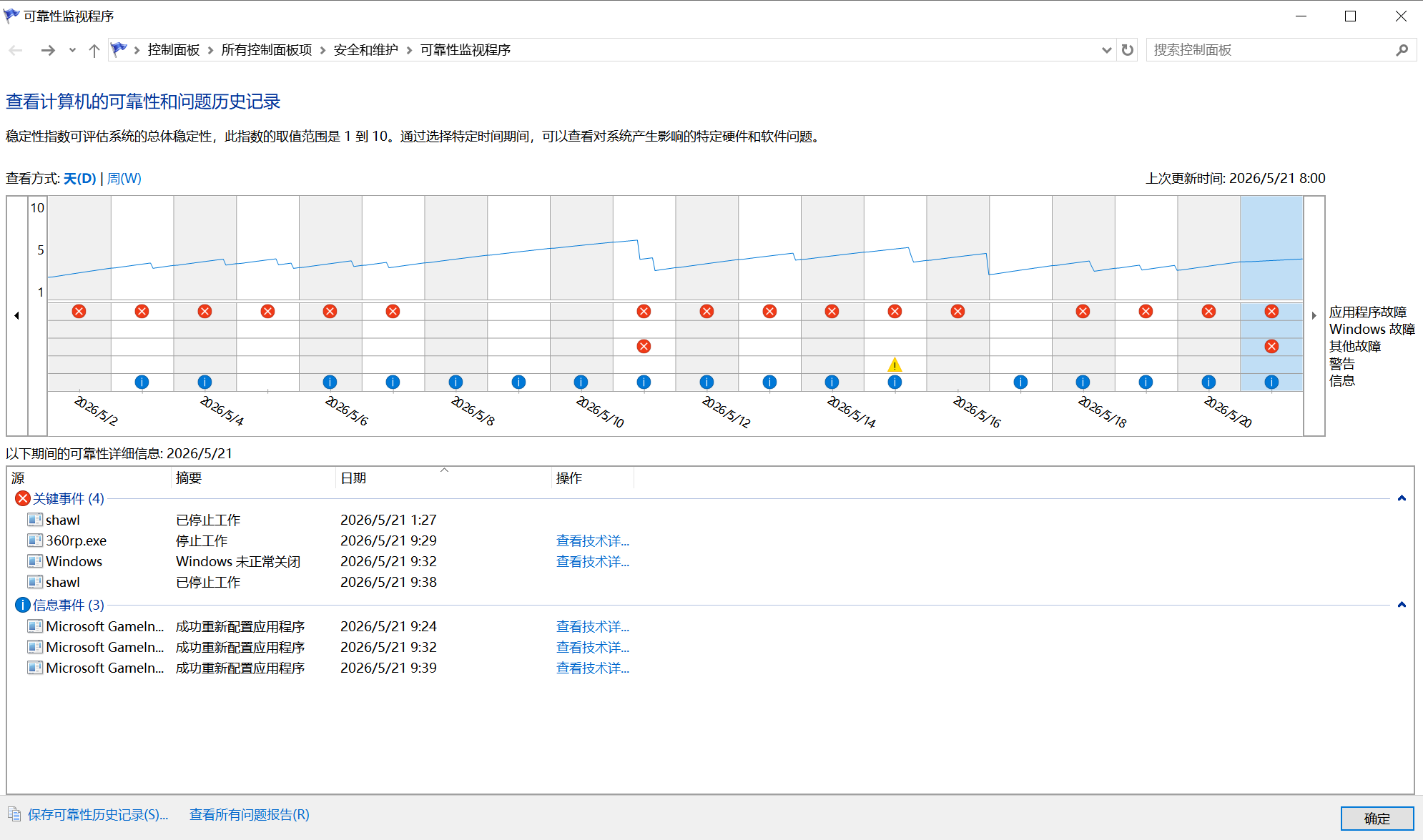Click application failure icon for 2026/5/13
This screenshot has width=1423, height=840.
pyautogui.click(x=769, y=311)
